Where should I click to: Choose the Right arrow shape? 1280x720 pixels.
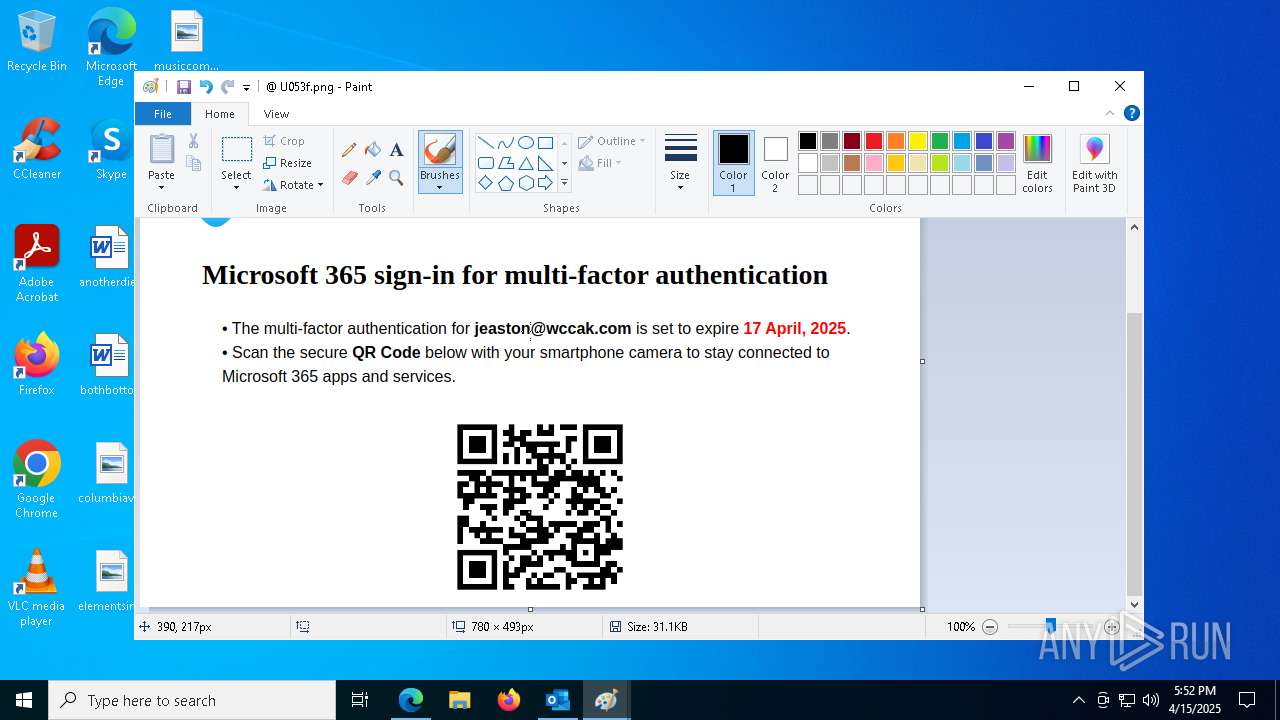pyautogui.click(x=545, y=183)
